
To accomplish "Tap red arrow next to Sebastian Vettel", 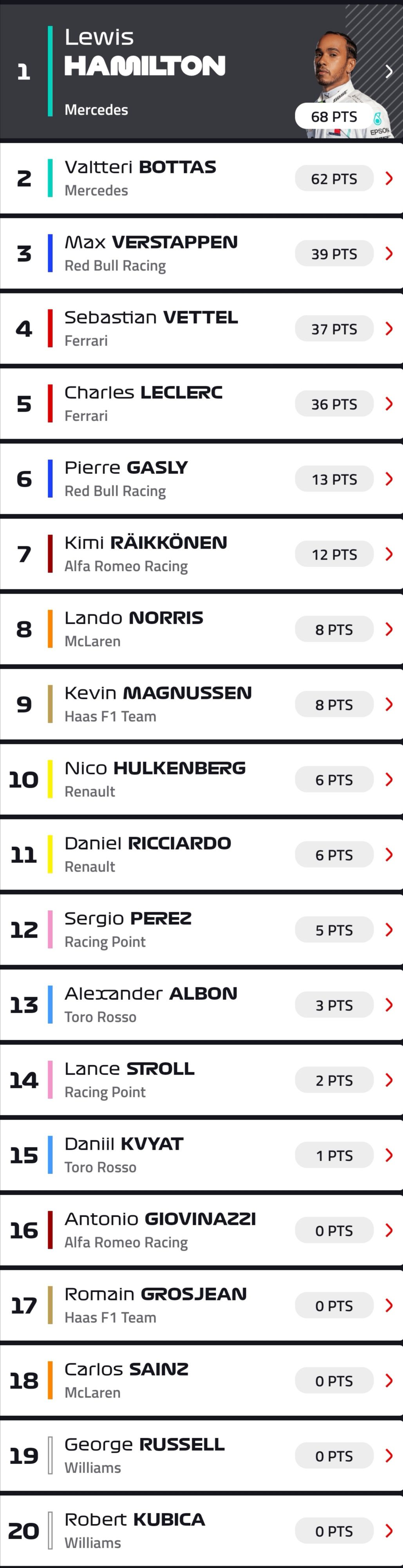I will [389, 329].
